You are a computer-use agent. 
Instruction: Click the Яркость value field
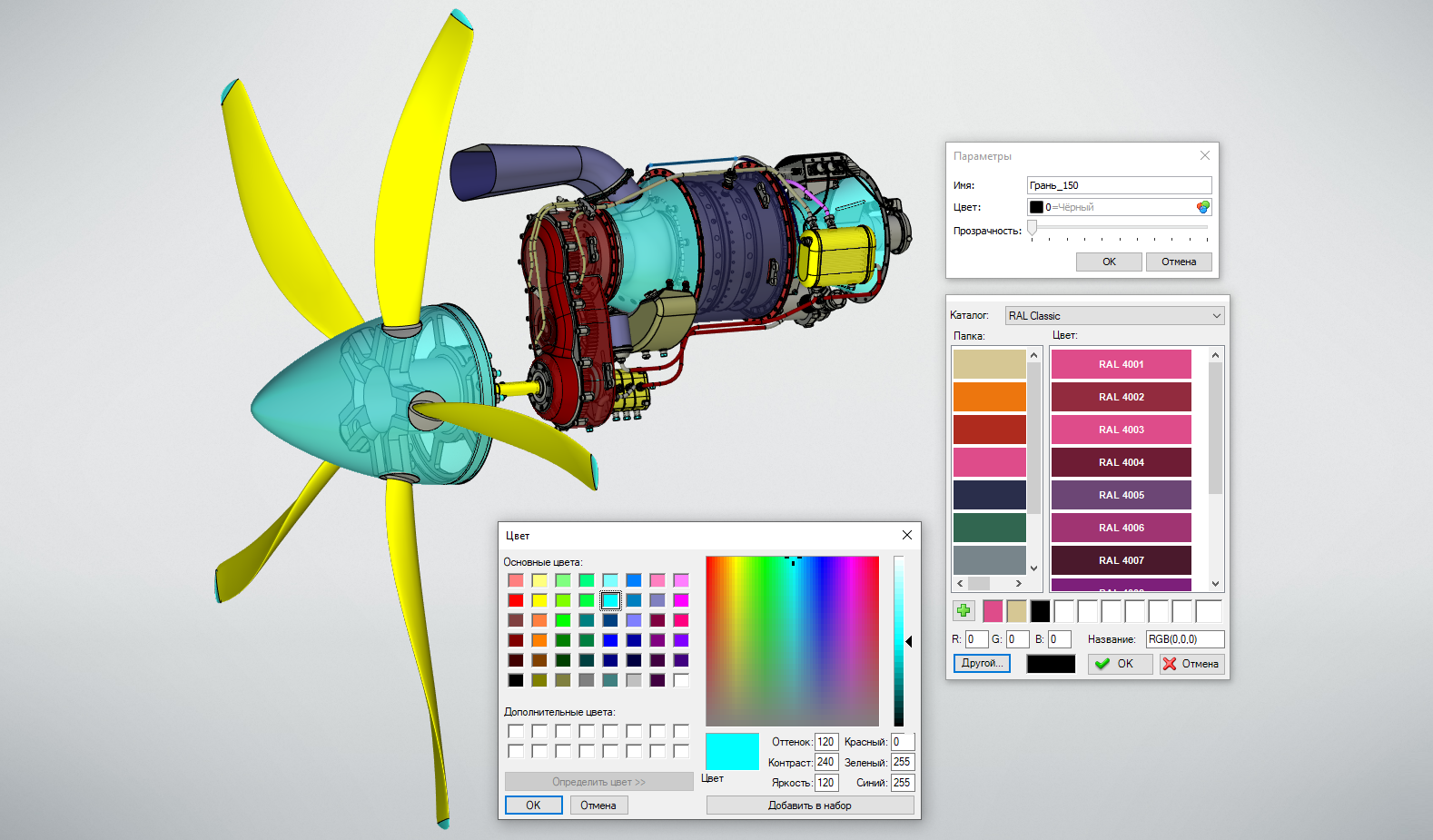(826, 783)
